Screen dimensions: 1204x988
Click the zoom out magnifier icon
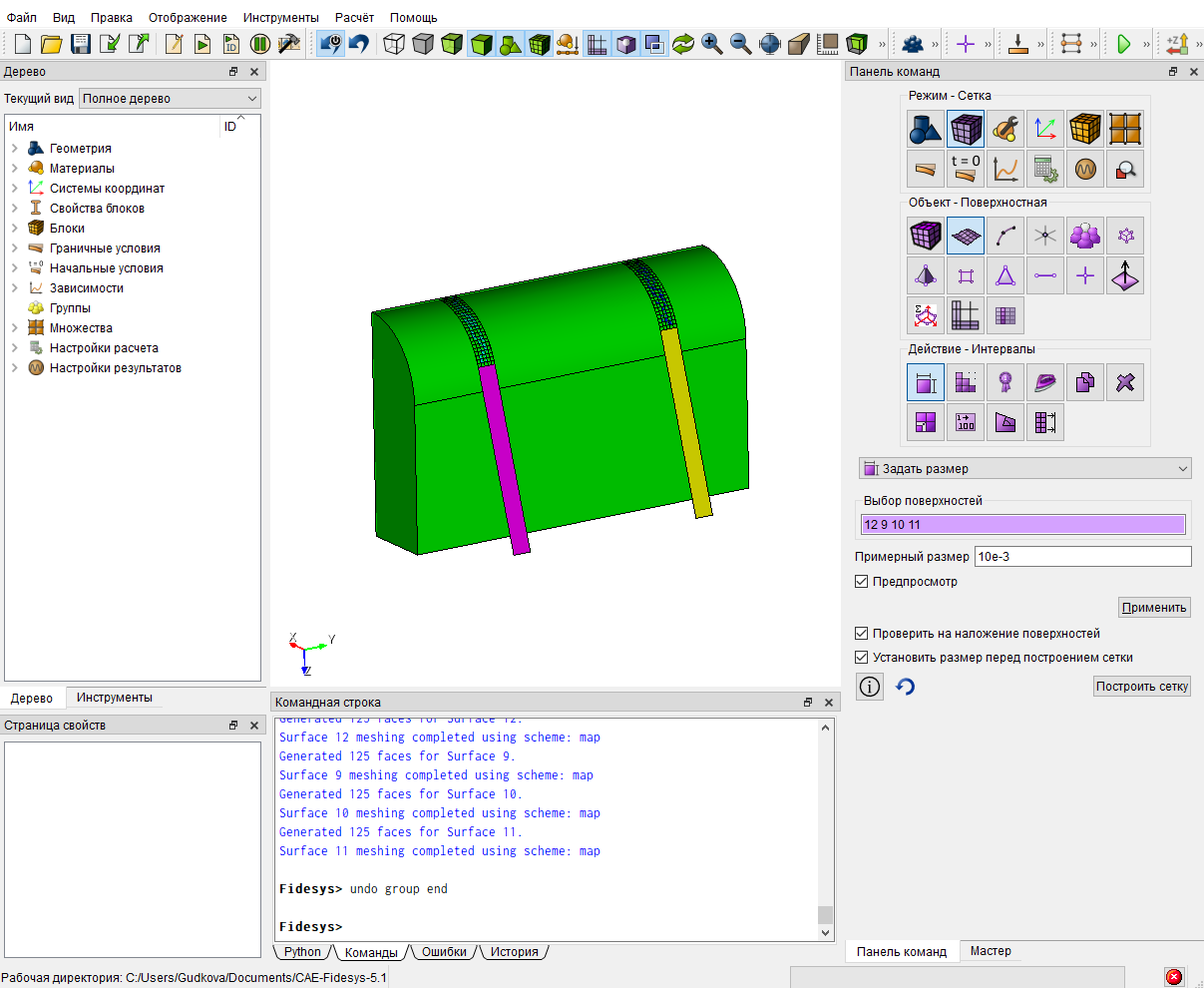[x=741, y=44]
